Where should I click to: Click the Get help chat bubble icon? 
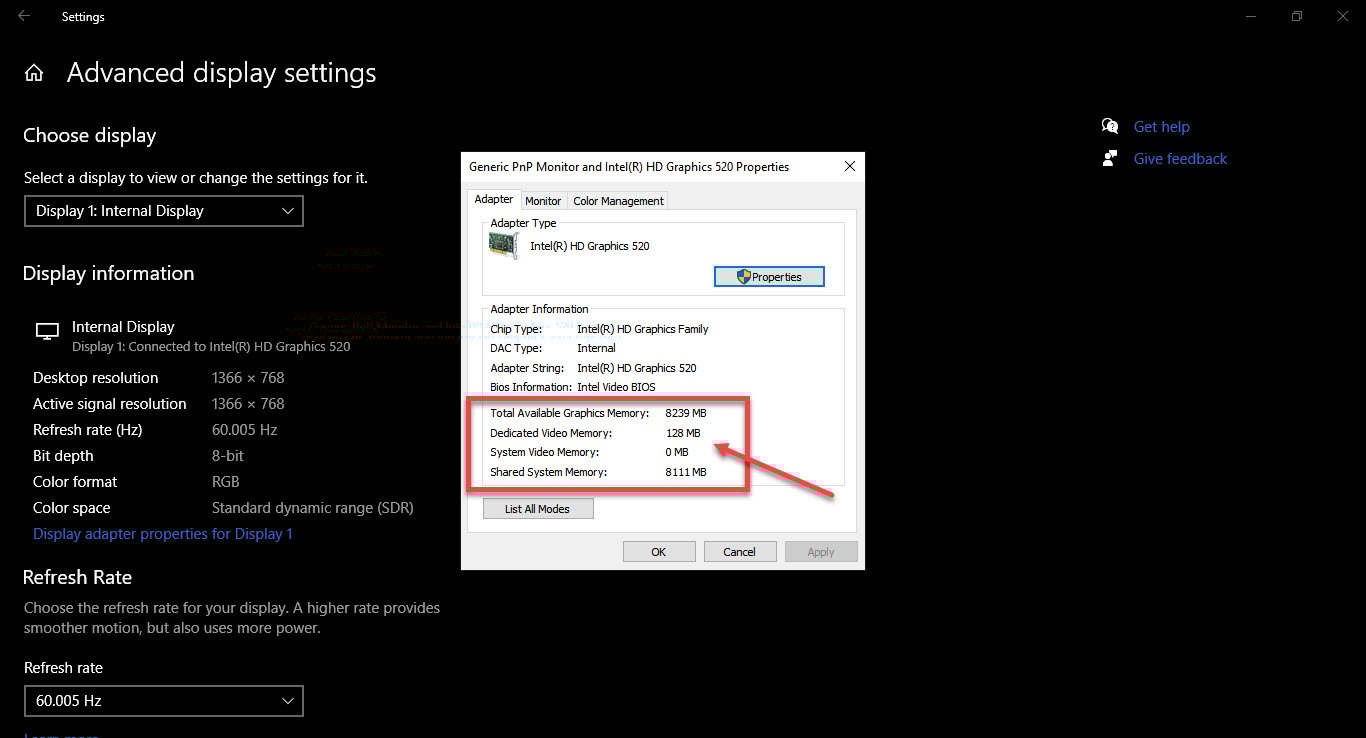pos(1110,126)
